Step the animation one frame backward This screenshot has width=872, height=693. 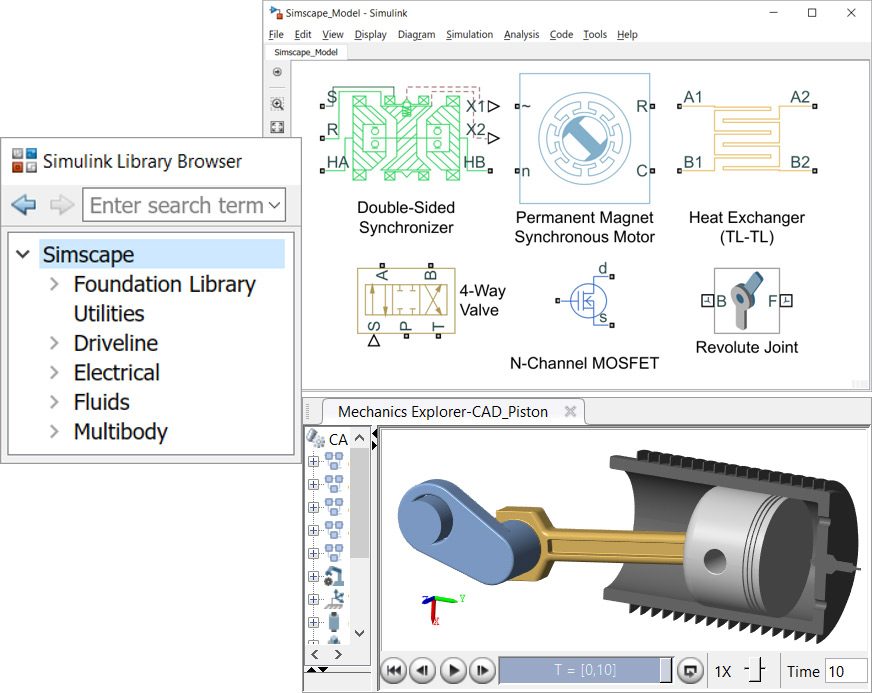(423, 670)
